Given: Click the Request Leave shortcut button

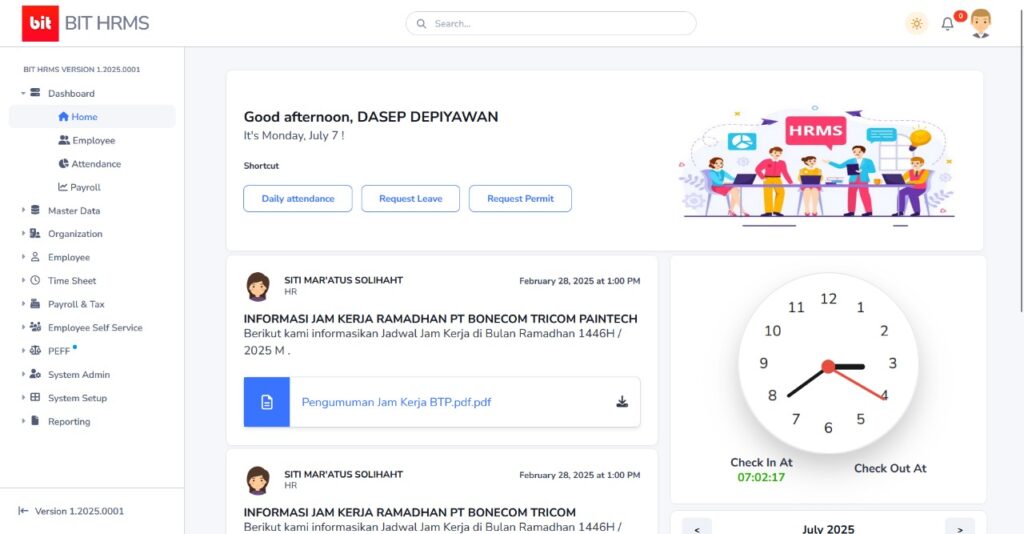Looking at the screenshot, I should 410,198.
